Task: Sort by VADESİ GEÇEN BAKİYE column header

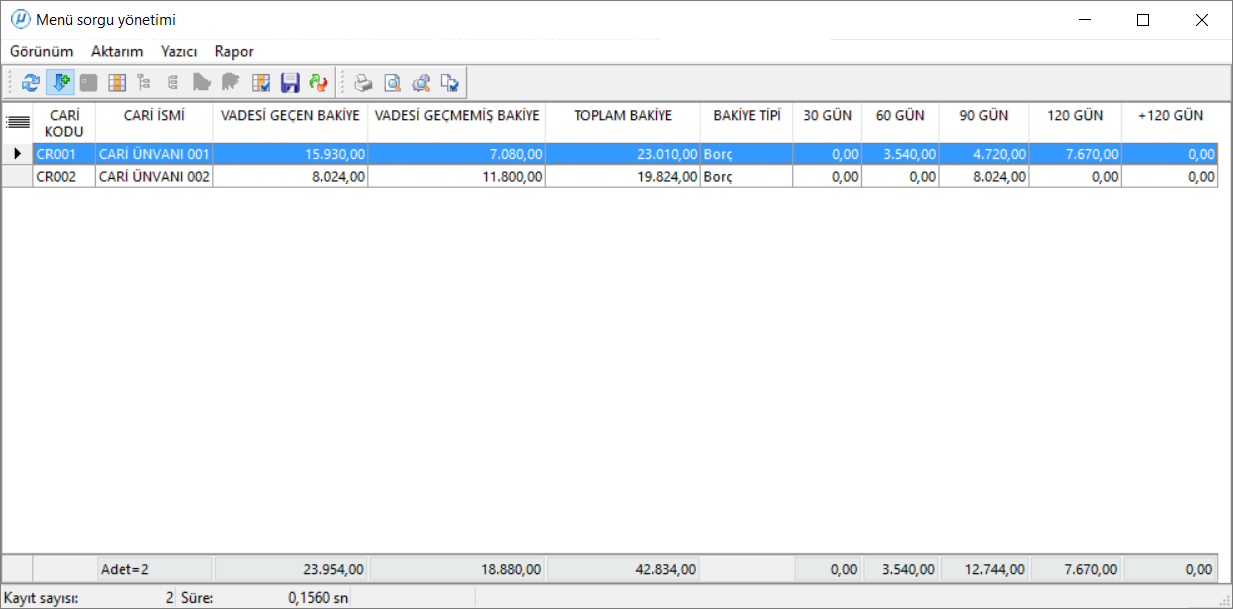Action: pyautogui.click(x=290, y=116)
